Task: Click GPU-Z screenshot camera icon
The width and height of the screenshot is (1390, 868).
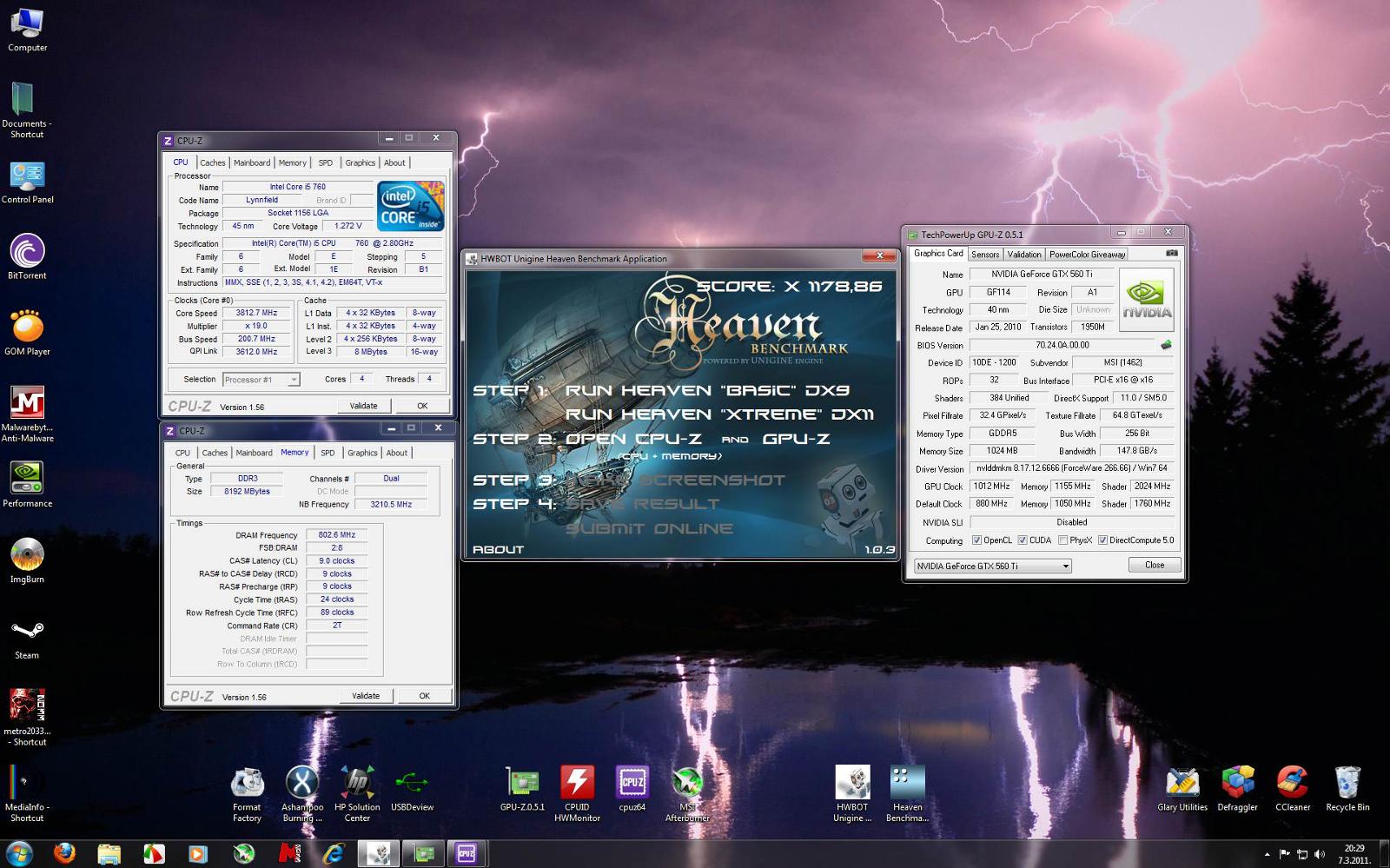Action: pos(1171,254)
